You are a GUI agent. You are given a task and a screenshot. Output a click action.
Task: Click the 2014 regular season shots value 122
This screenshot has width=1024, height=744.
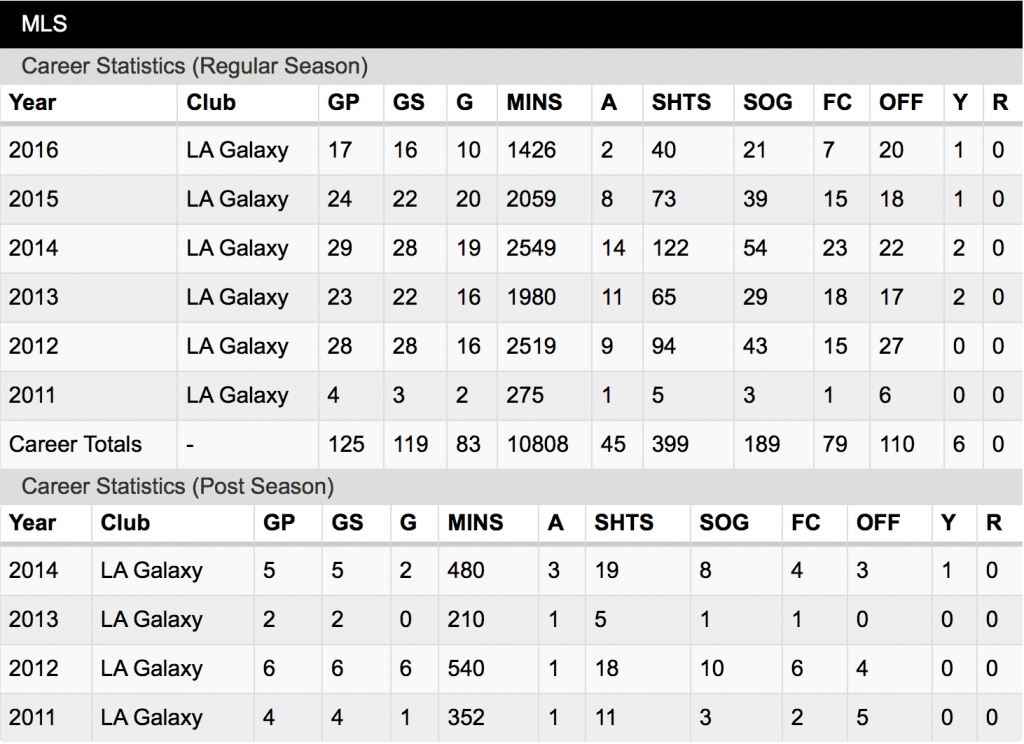click(x=670, y=248)
